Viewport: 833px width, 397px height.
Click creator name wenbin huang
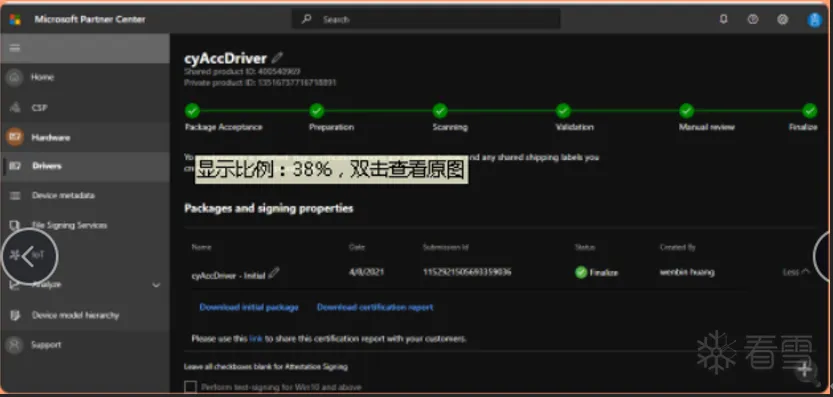[x=687, y=272]
